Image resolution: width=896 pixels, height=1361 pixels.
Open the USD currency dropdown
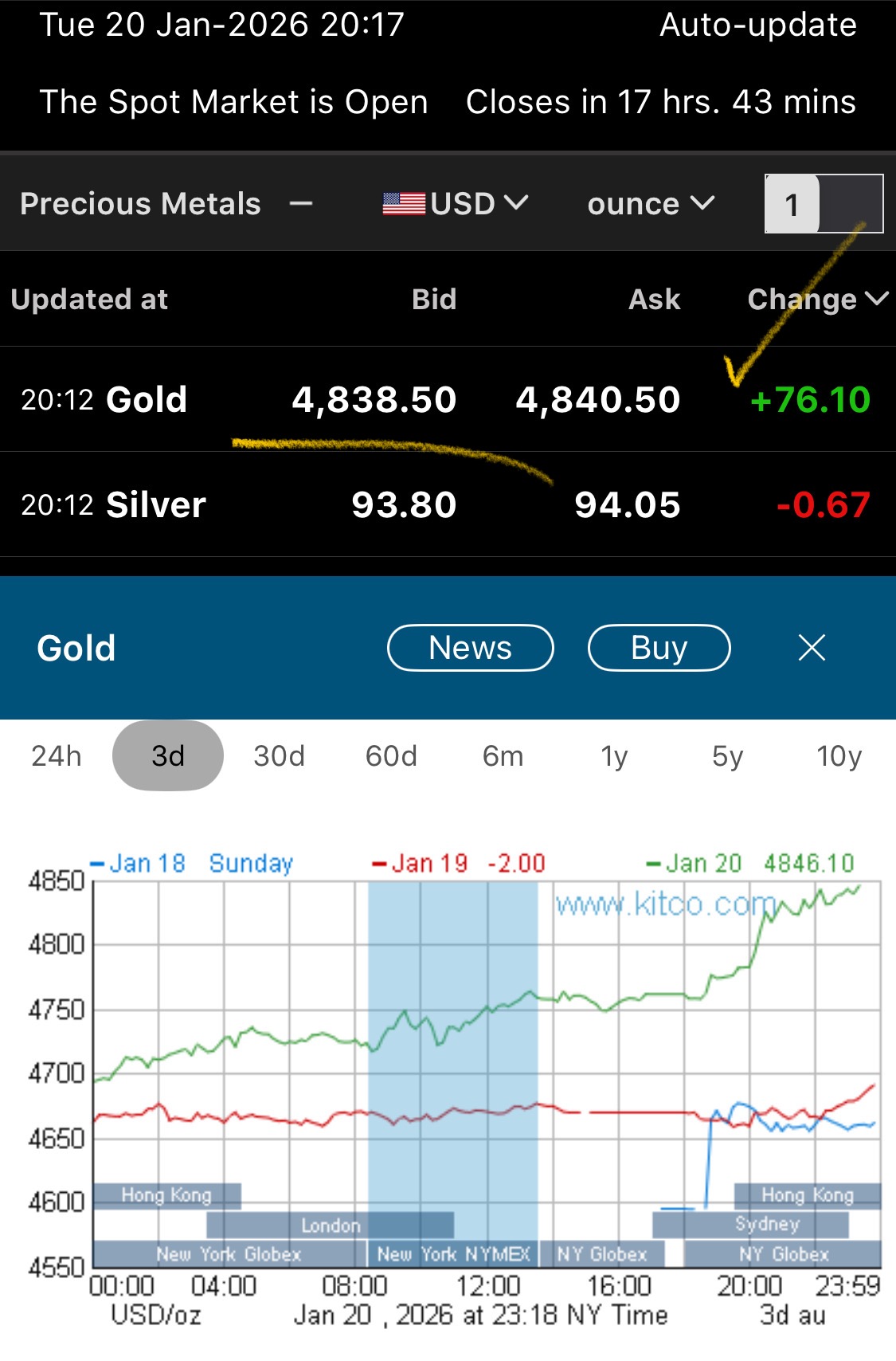pos(478,204)
